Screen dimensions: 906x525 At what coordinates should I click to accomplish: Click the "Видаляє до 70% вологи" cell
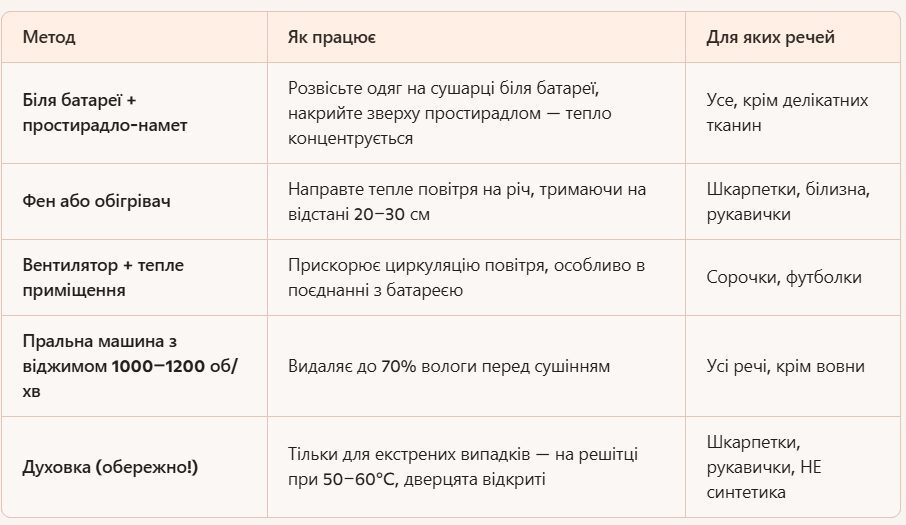point(449,366)
